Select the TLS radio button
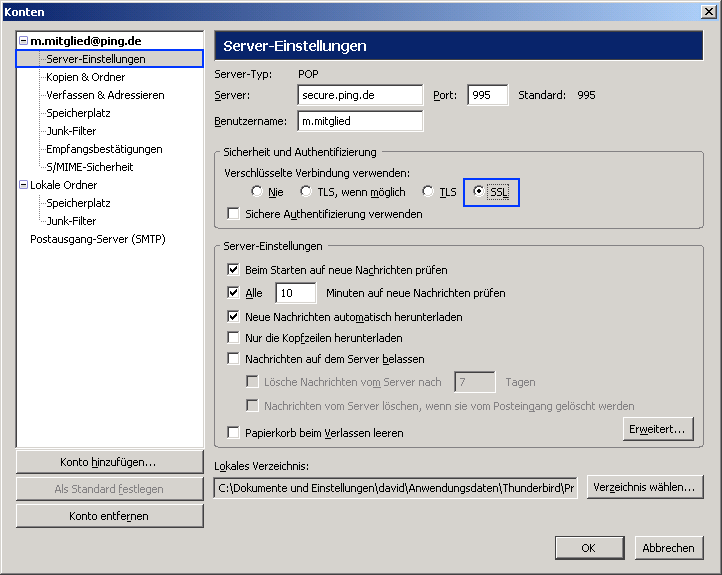This screenshot has width=722, height=575. [428, 192]
